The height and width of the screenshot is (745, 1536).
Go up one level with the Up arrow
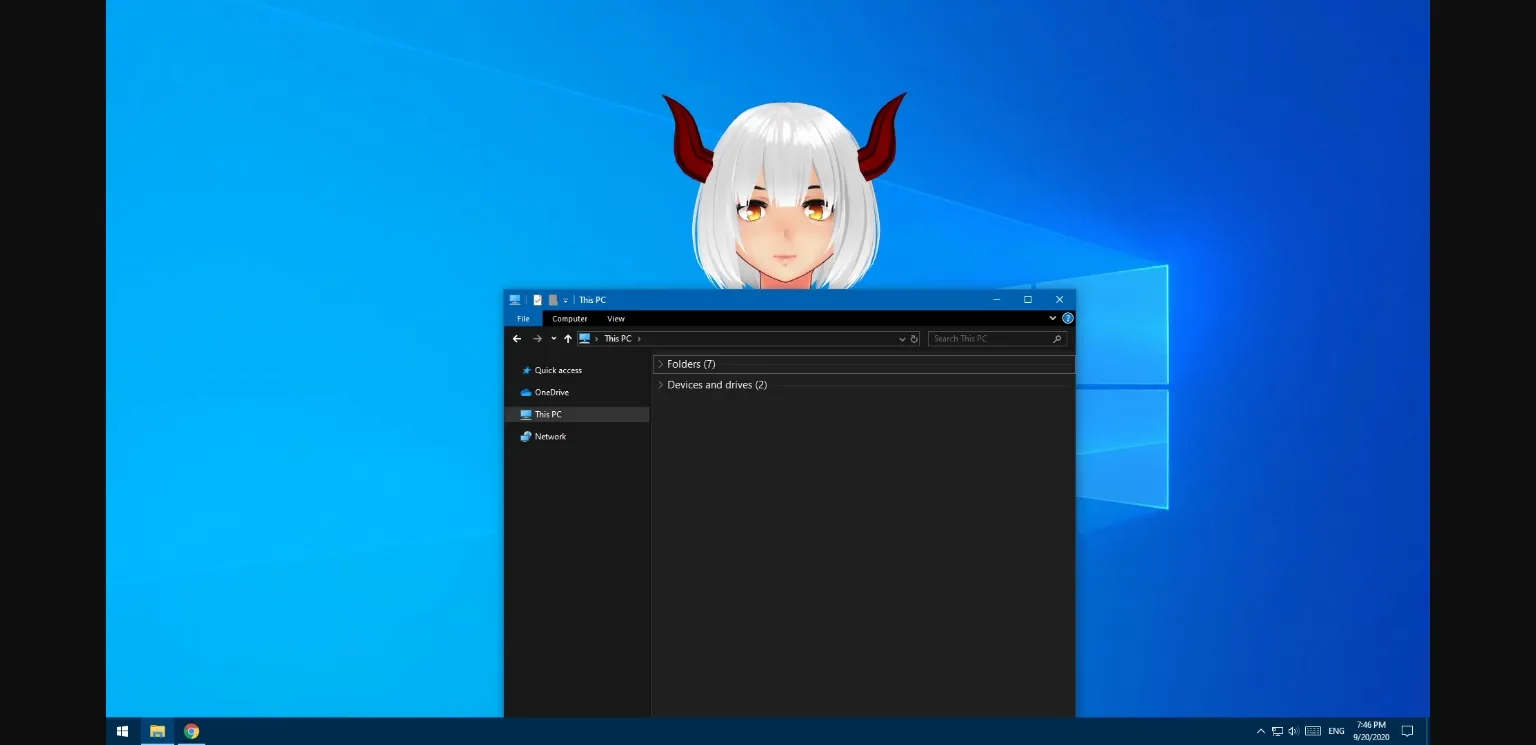coord(567,338)
